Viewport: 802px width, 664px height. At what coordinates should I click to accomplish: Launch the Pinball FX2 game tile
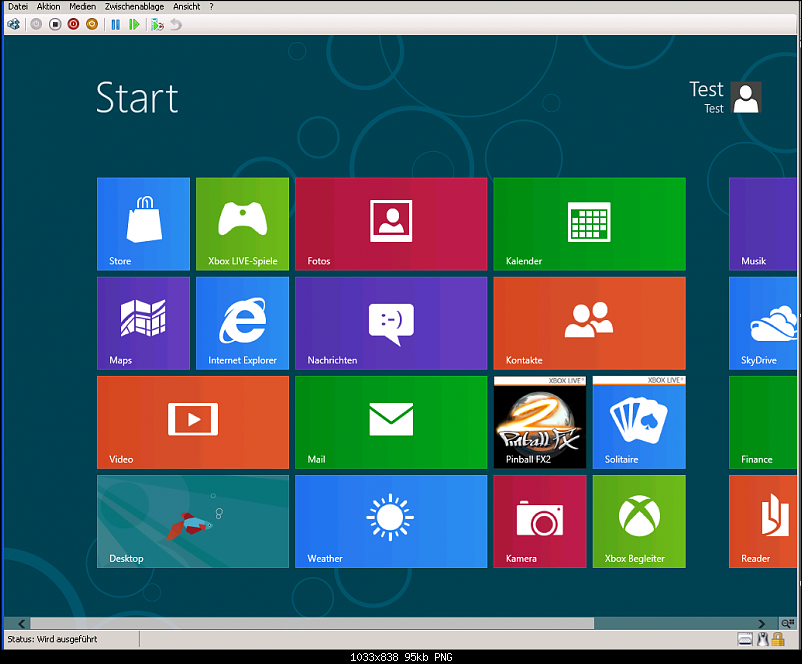(x=540, y=422)
